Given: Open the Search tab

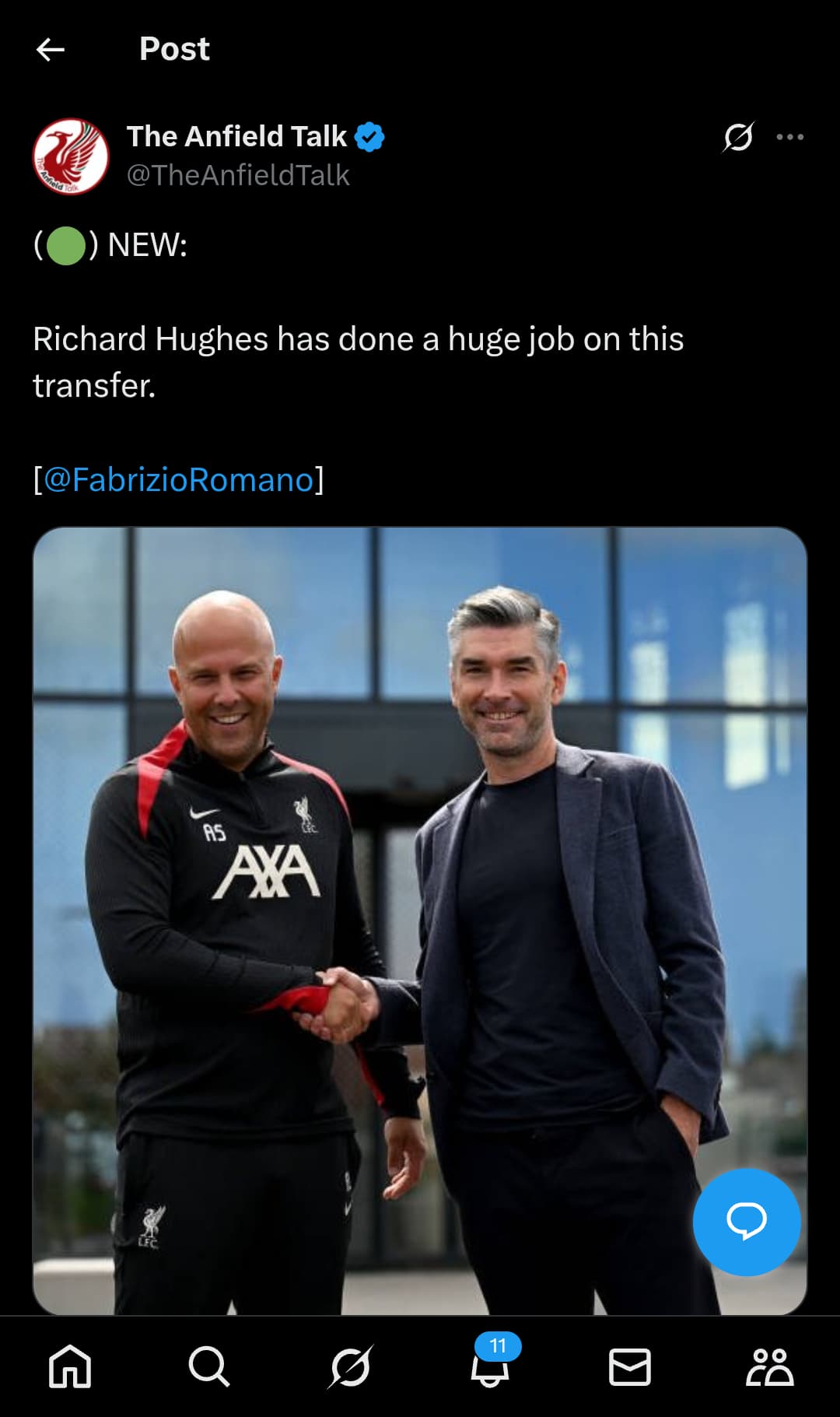Looking at the screenshot, I should click(209, 1366).
